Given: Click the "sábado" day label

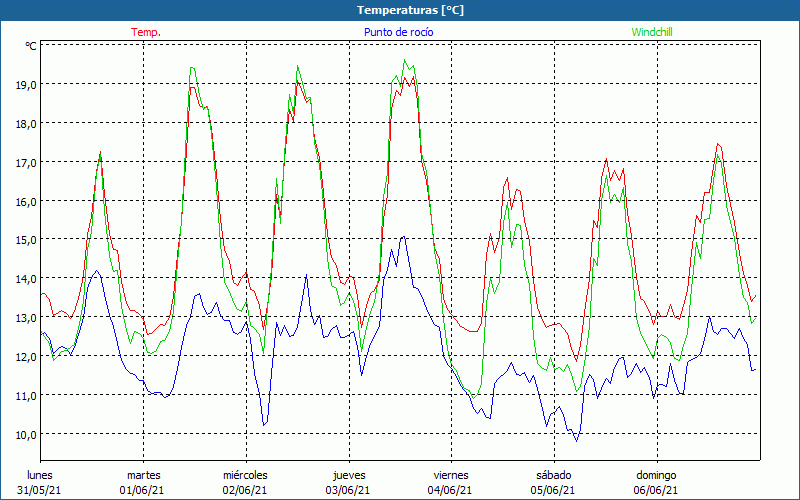Looking at the screenshot, I should 554,475.
